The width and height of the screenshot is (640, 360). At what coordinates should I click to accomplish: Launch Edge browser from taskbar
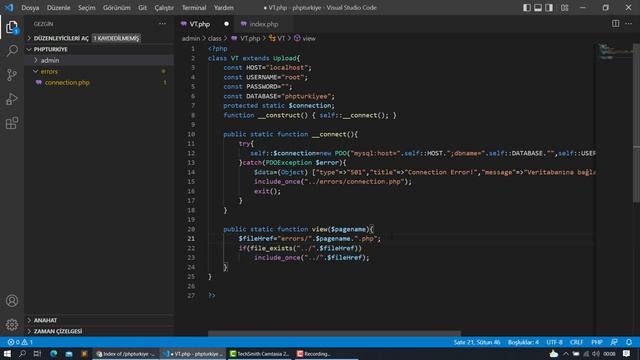point(53,354)
